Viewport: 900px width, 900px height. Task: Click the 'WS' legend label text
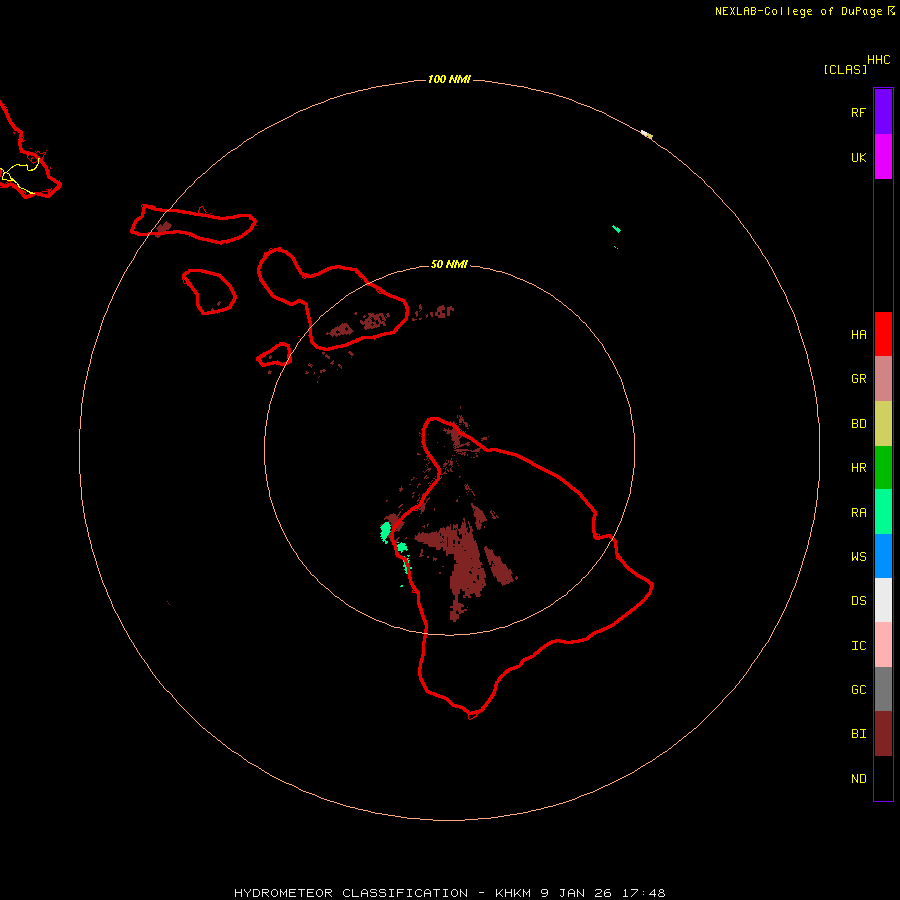click(858, 557)
